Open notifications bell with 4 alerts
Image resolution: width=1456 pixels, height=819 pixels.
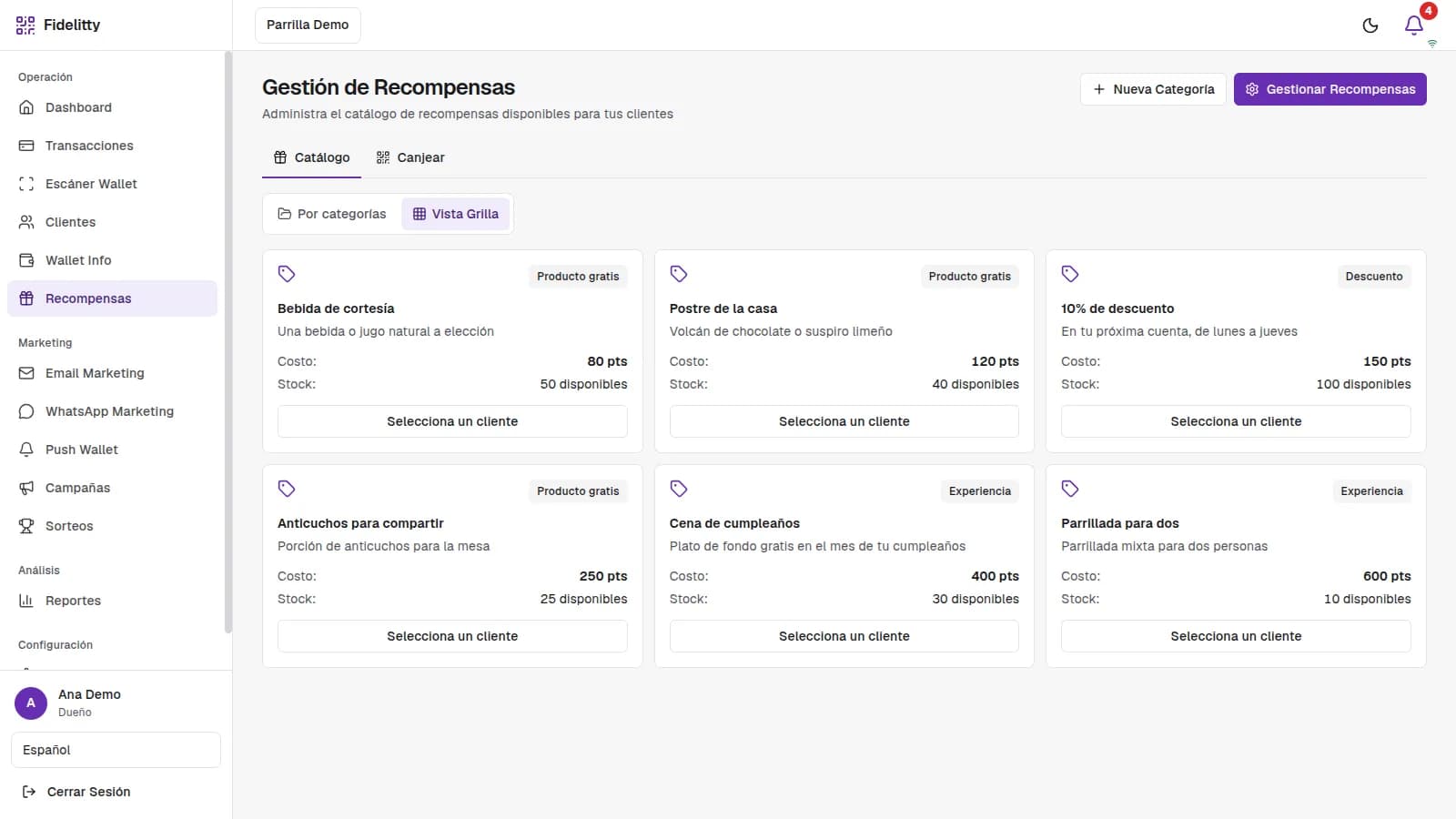tap(1414, 25)
